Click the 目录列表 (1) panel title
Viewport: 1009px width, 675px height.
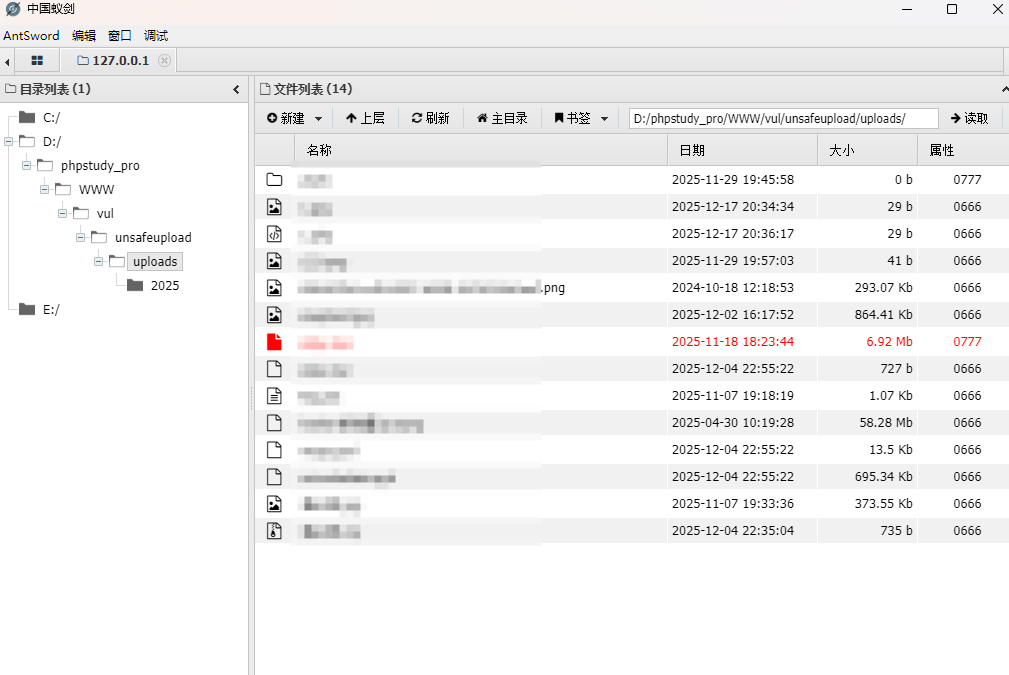point(55,89)
